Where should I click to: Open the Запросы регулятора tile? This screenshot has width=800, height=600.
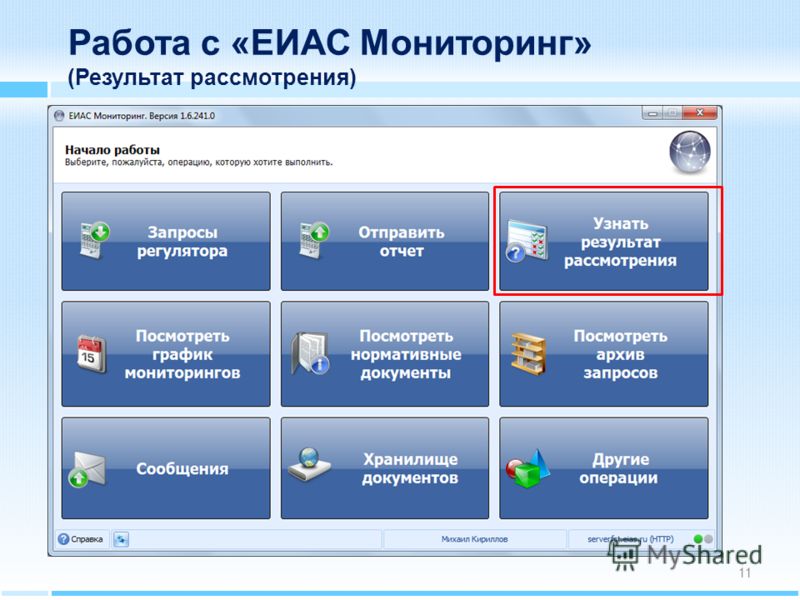click(166, 241)
